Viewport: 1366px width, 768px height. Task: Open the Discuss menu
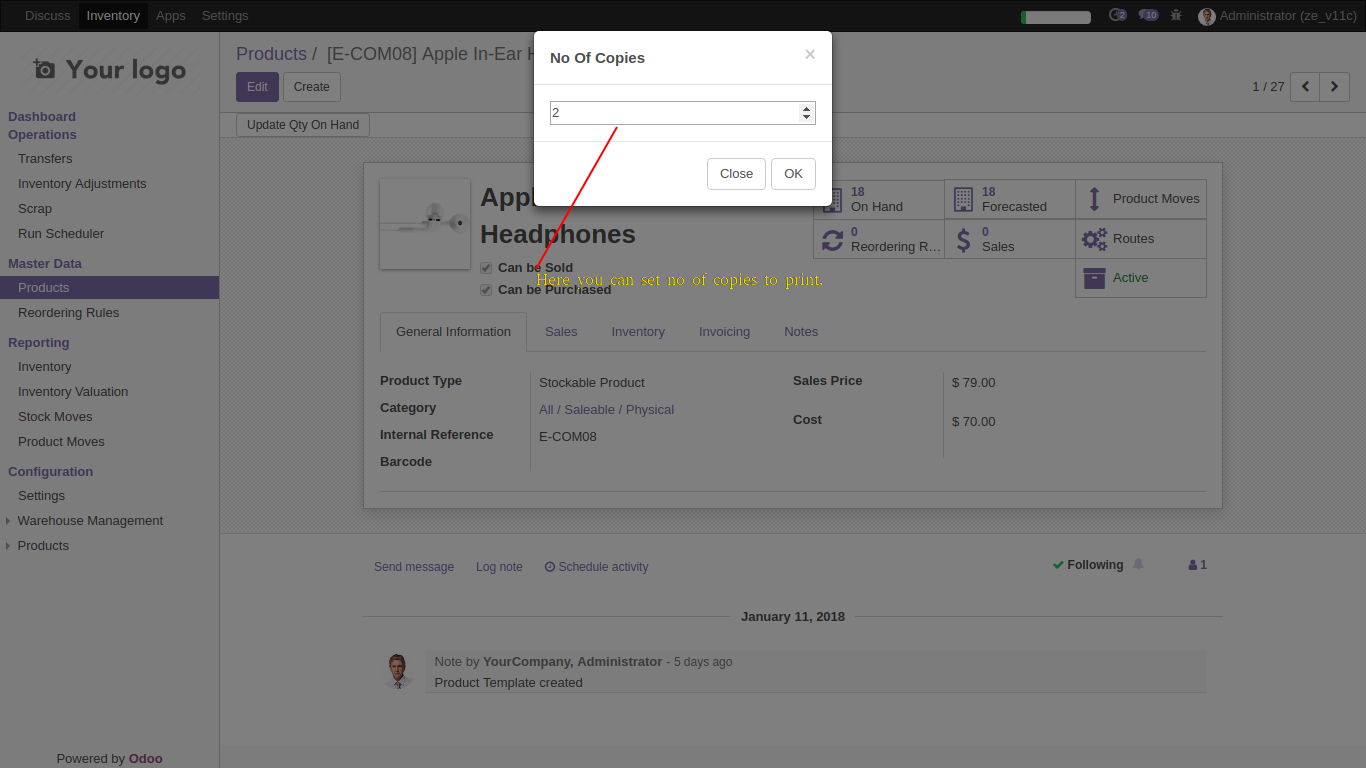point(48,15)
